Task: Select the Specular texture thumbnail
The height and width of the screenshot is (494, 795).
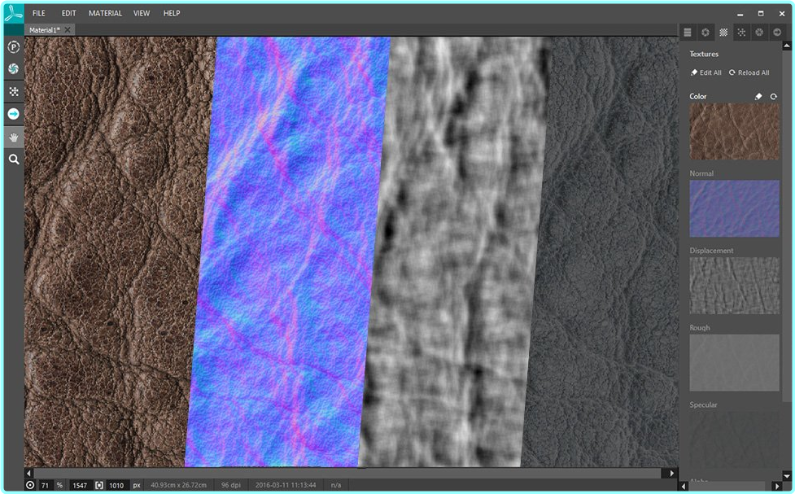Action: click(734, 439)
